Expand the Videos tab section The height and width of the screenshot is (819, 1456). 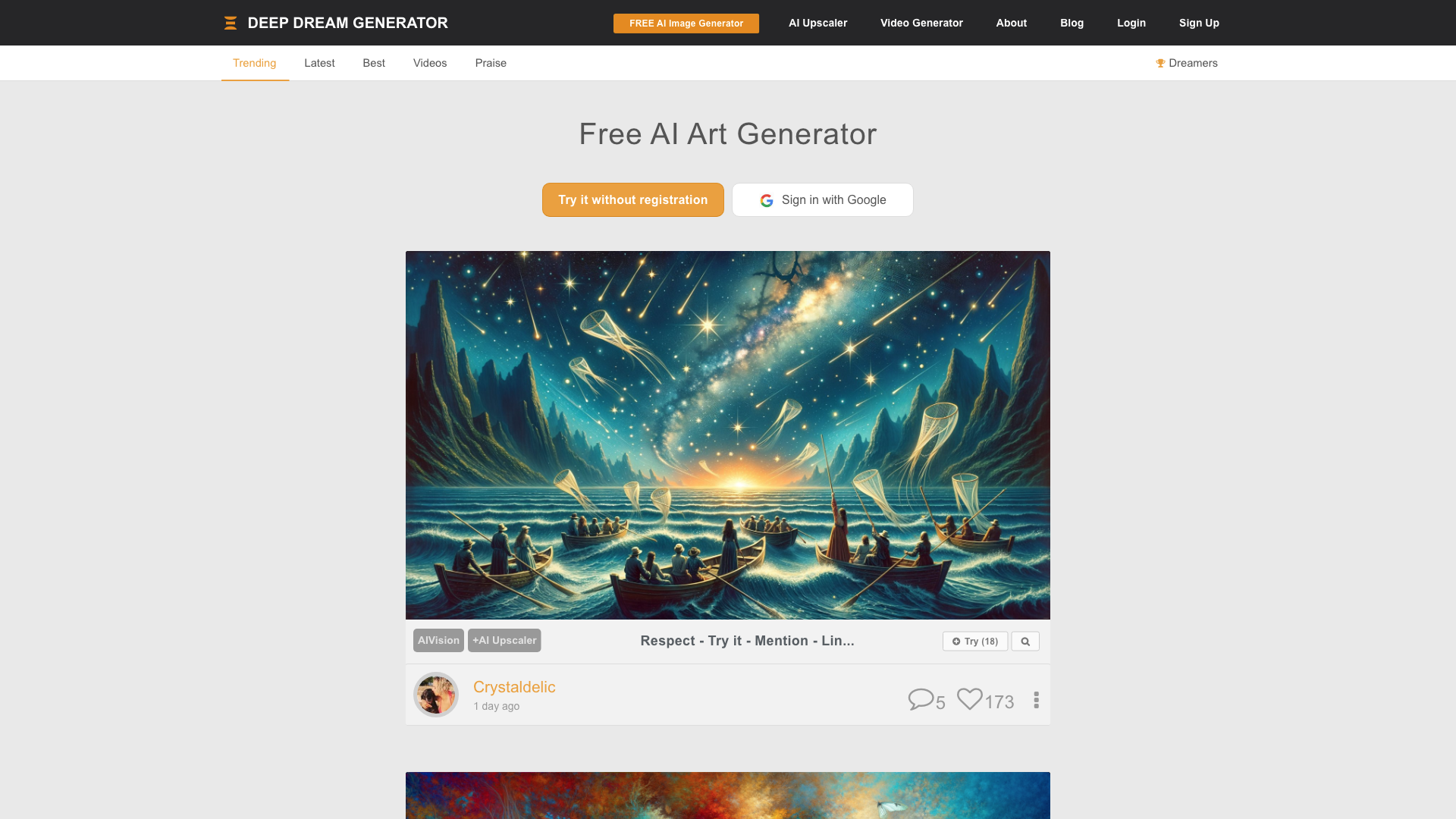(430, 63)
